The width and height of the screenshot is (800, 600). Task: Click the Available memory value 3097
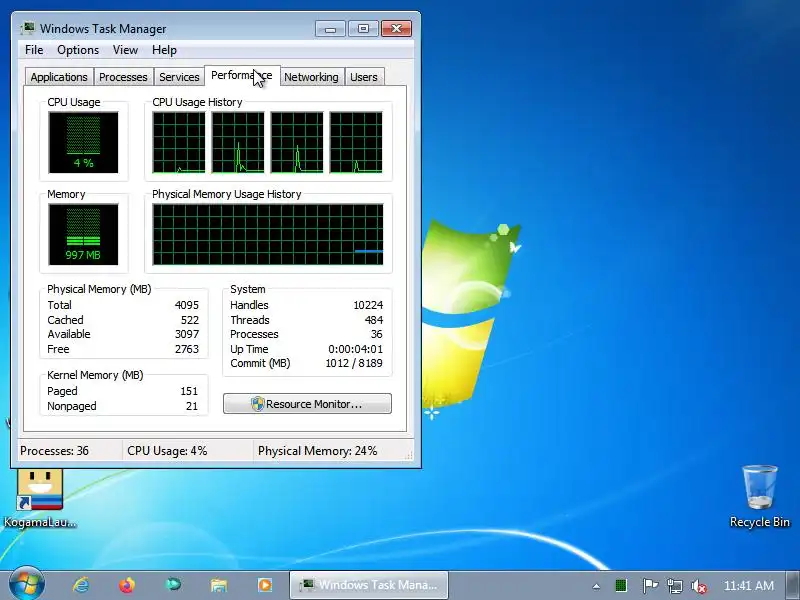[x=187, y=334]
